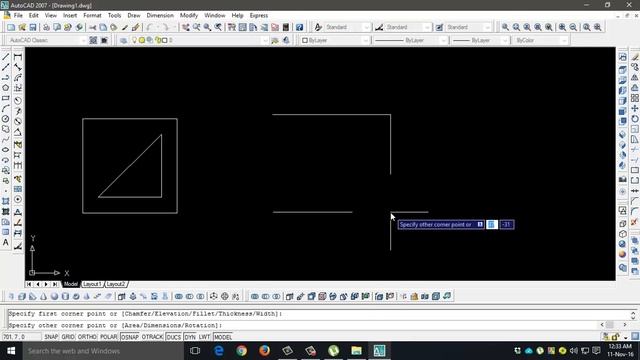Toggle DUCS in status bar
This screenshot has width=640, height=360.
[173, 337]
